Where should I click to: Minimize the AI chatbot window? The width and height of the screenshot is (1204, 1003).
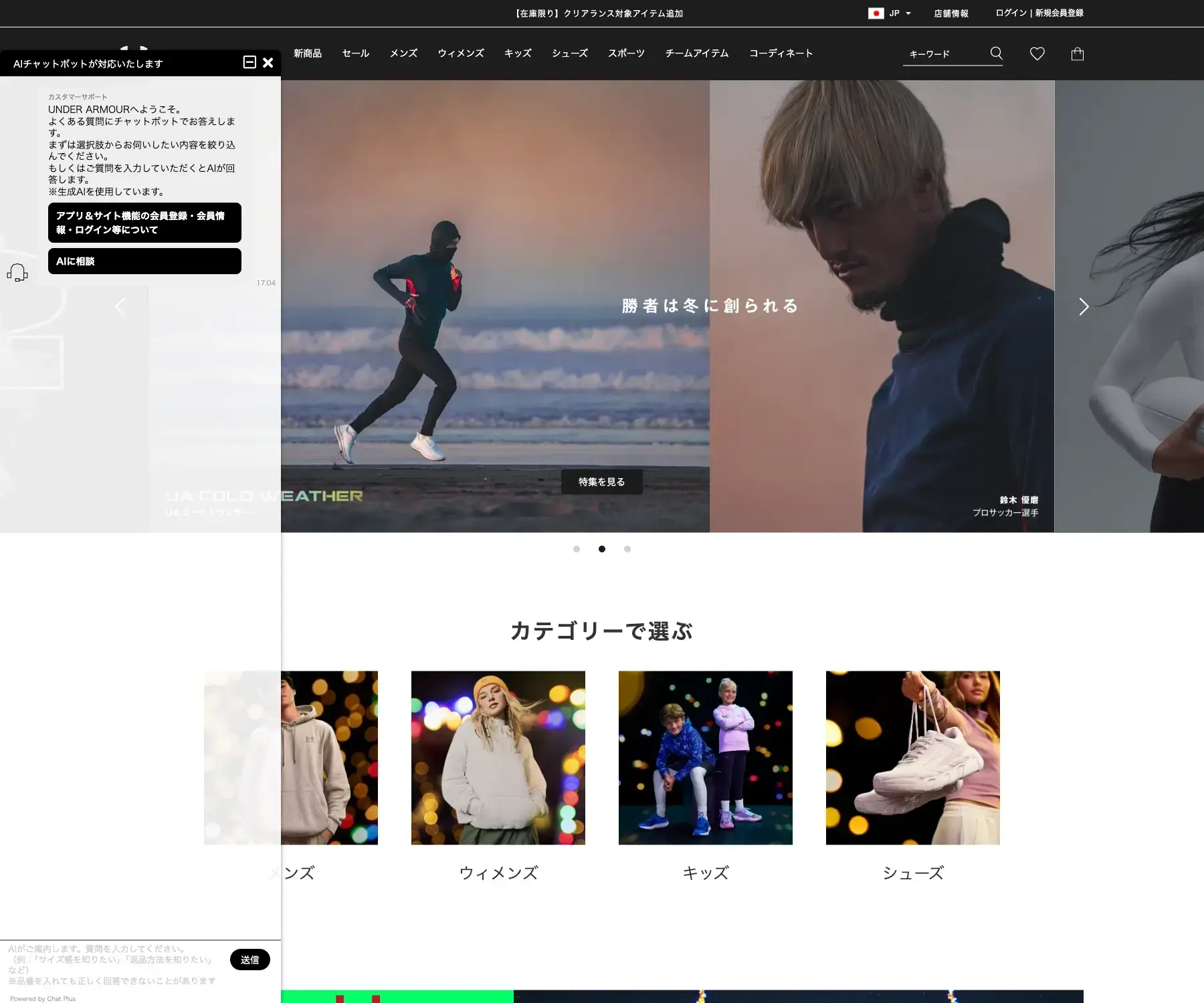pos(251,62)
